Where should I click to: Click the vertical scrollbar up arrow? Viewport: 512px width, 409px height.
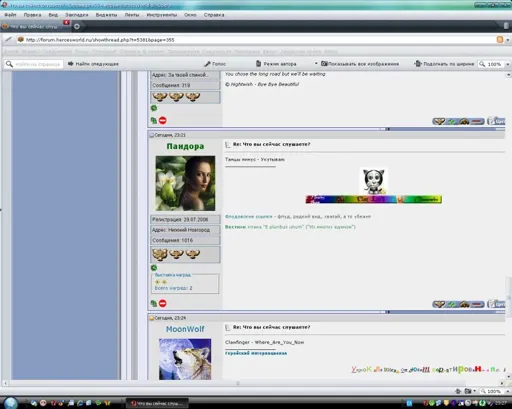(x=509, y=75)
